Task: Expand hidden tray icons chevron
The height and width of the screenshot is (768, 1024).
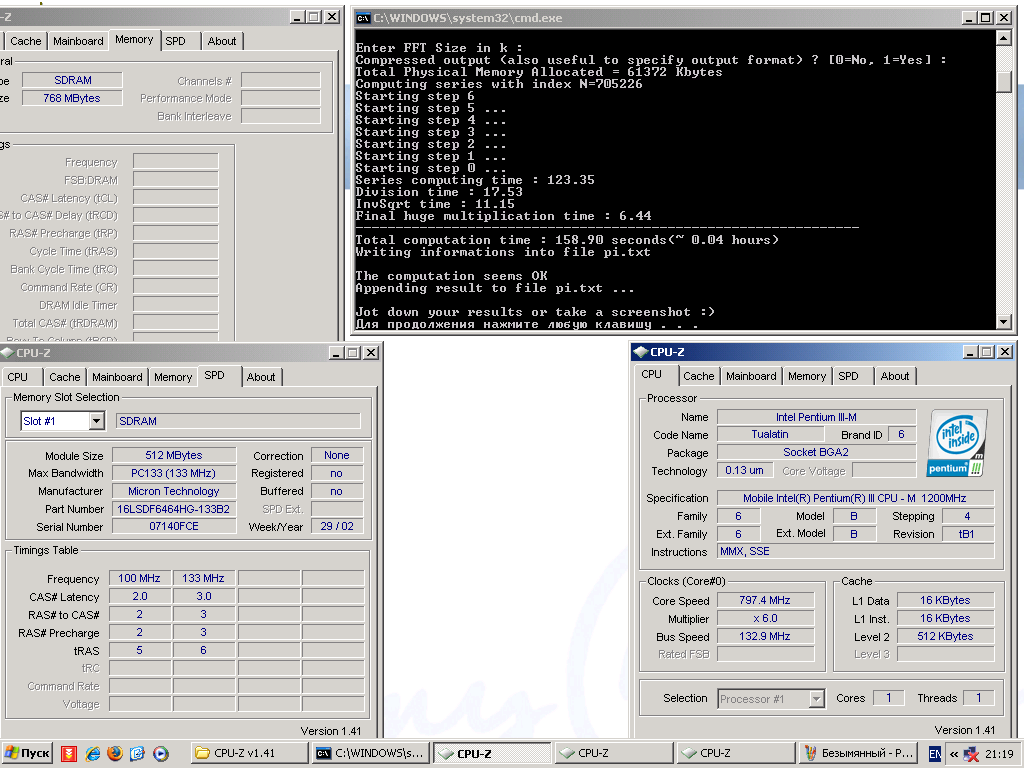Action: click(x=953, y=754)
